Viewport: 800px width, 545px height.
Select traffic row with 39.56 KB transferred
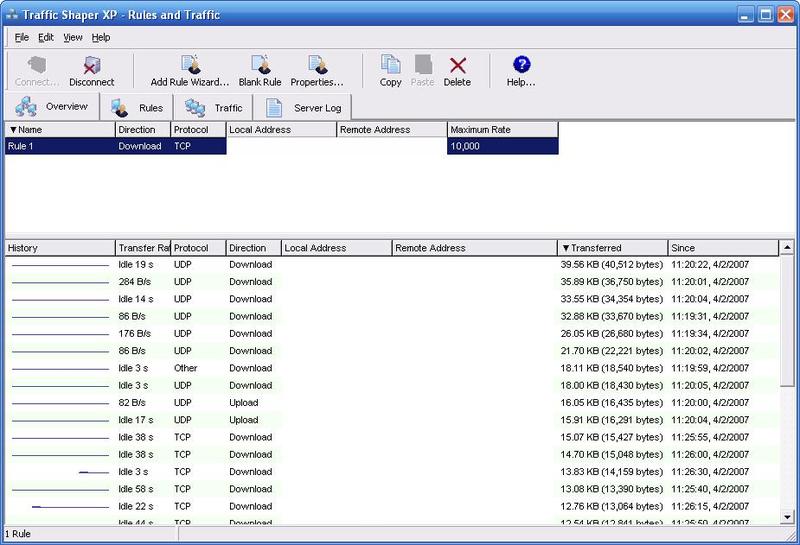pos(392,264)
